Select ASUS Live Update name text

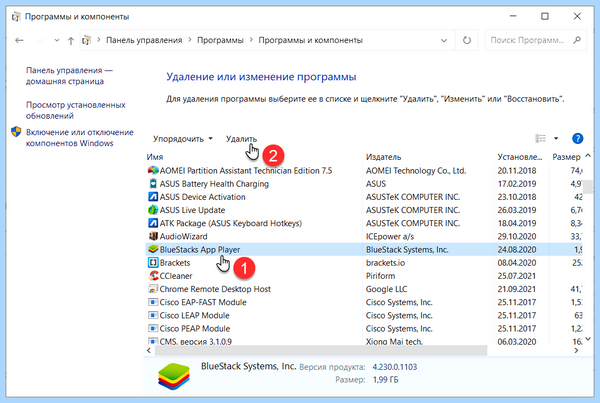click(x=192, y=210)
